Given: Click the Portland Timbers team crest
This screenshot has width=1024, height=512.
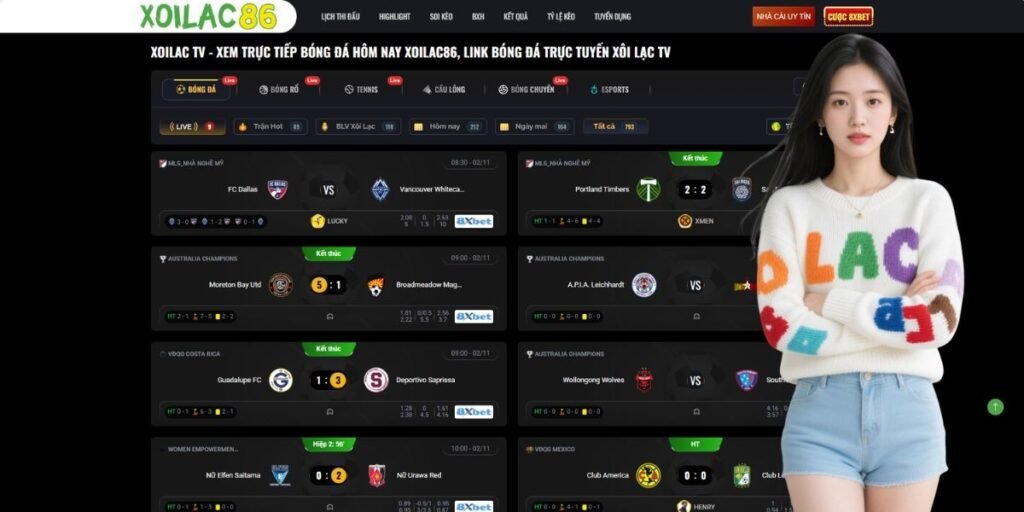Looking at the screenshot, I should coord(648,189).
